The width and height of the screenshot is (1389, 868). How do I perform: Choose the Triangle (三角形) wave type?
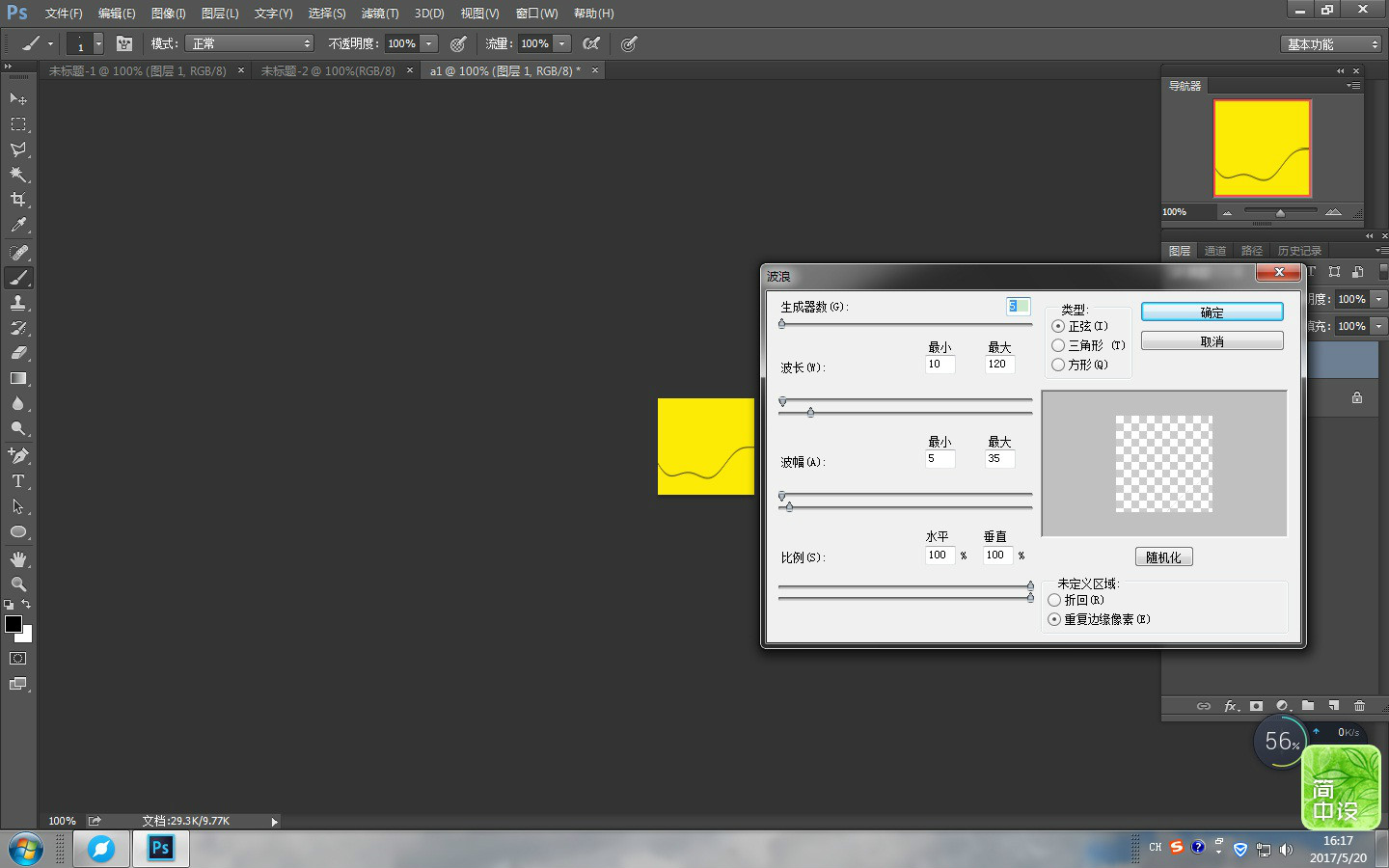click(1058, 345)
